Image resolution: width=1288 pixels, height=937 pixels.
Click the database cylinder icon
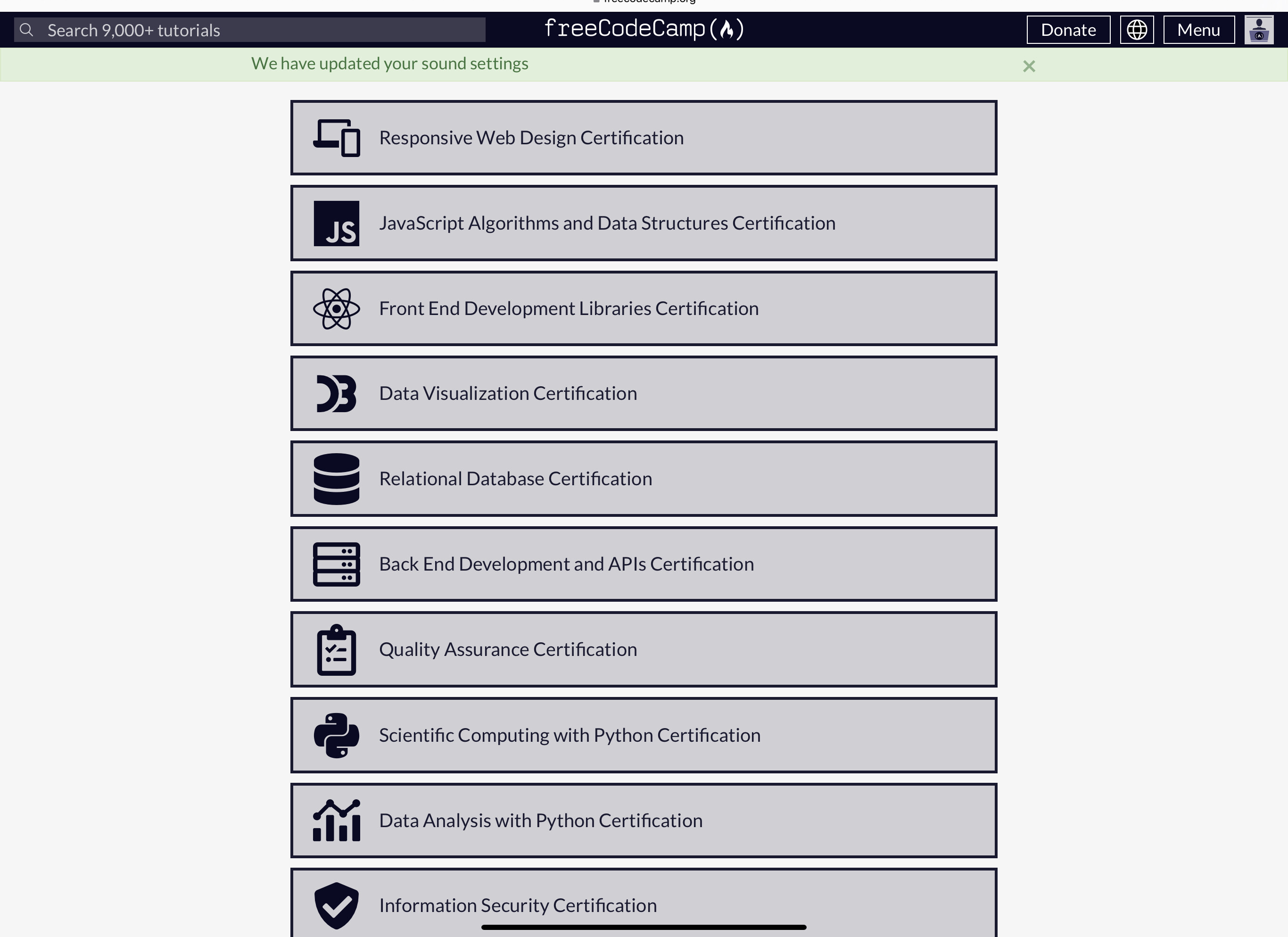click(336, 478)
